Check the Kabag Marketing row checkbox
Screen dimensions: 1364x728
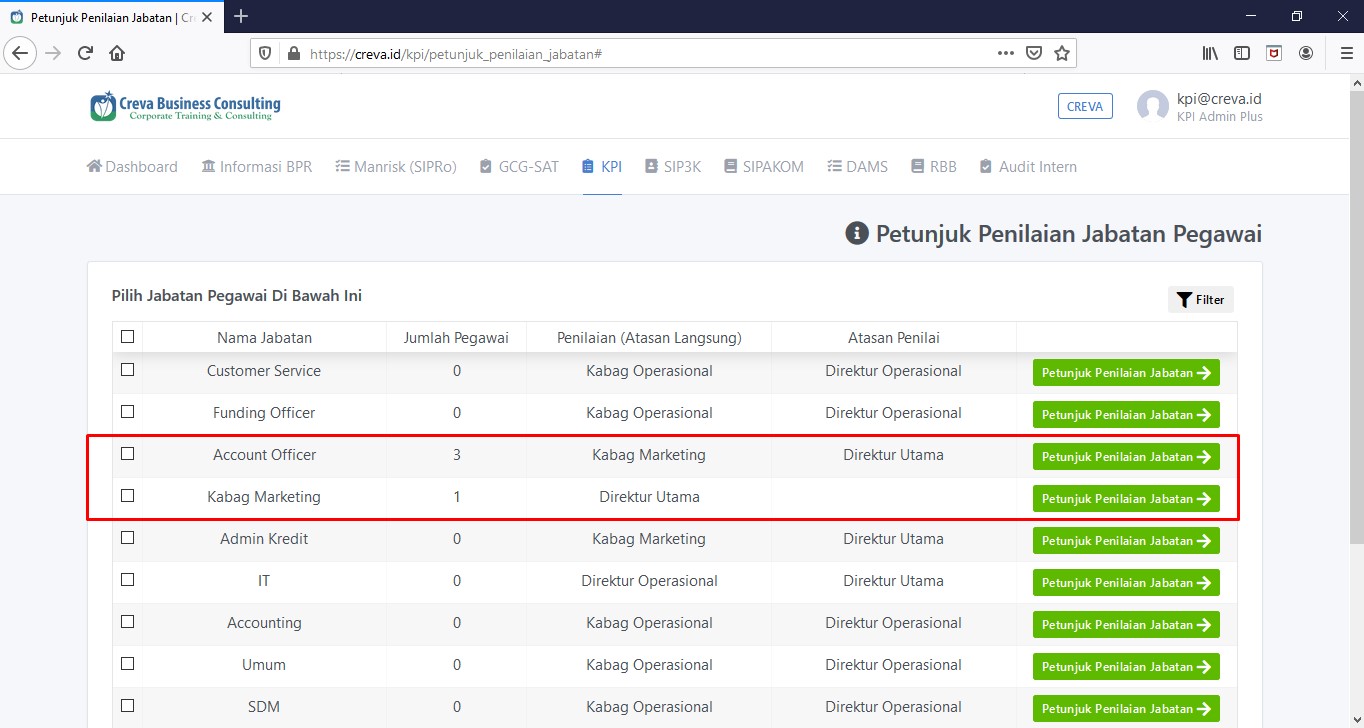click(x=127, y=496)
